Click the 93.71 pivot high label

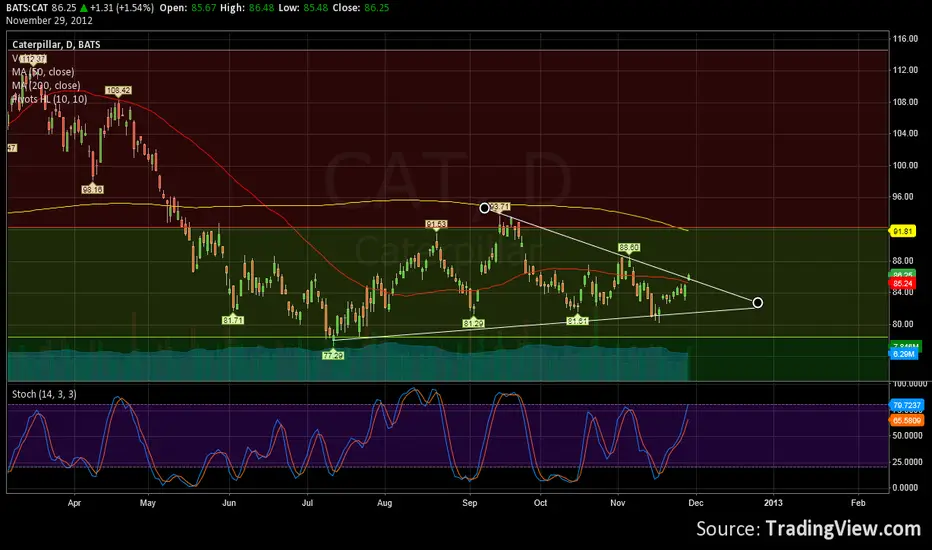[500, 207]
